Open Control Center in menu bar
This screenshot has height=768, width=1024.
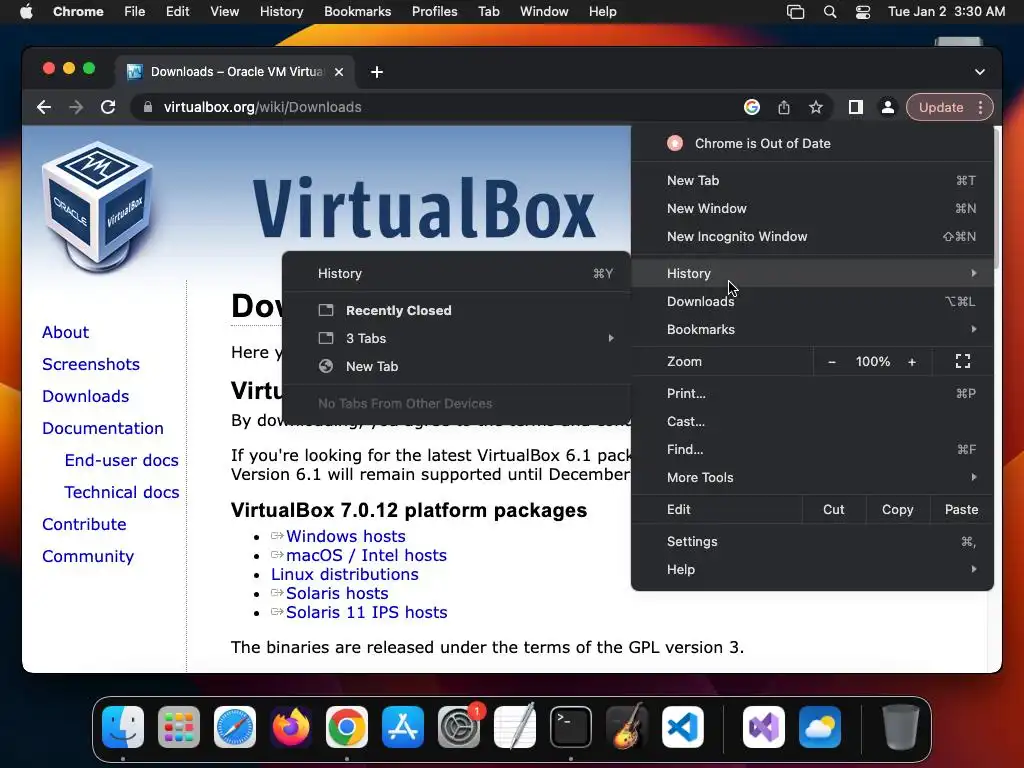coord(863,12)
